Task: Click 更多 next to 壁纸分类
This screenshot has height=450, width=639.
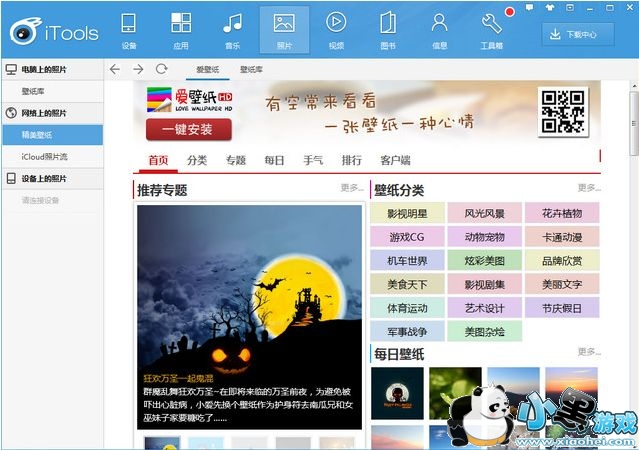Action: tap(589, 188)
